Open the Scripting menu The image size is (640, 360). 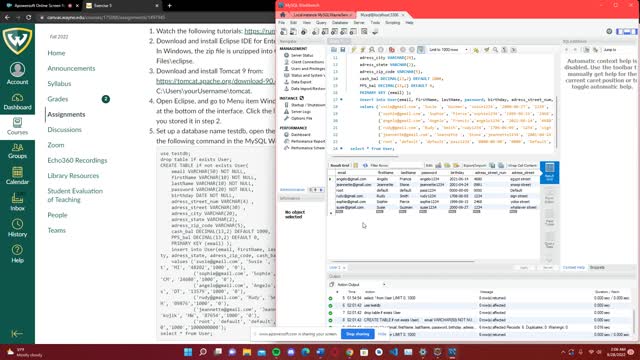click(x=393, y=23)
